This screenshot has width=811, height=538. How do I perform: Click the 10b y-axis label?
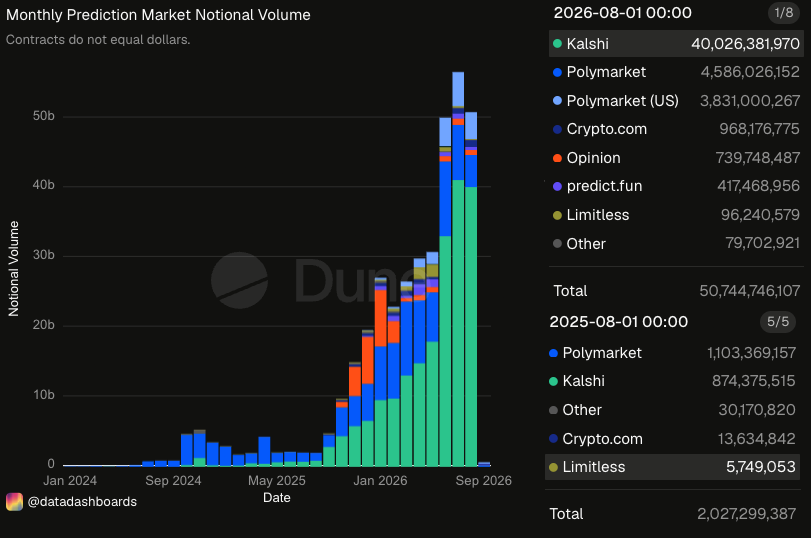point(43,395)
